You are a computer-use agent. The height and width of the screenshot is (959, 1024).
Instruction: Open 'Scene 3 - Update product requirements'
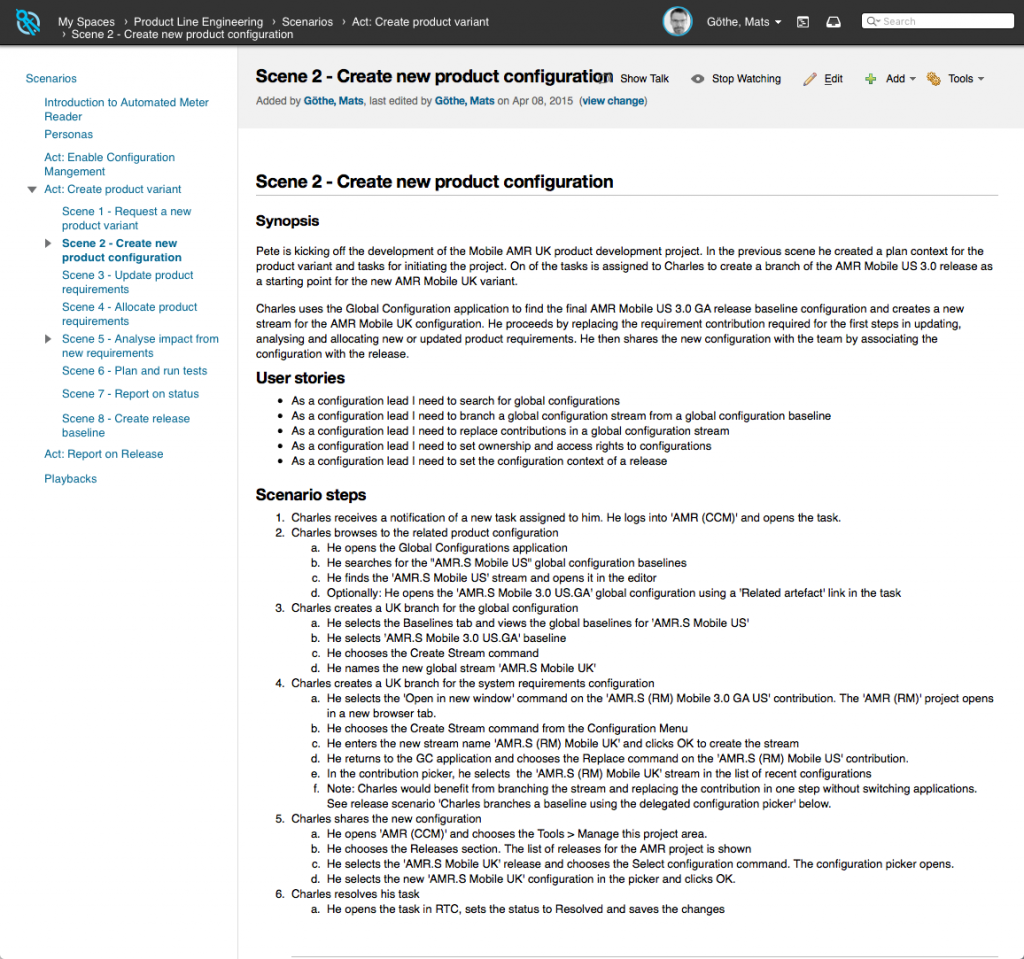(x=128, y=283)
